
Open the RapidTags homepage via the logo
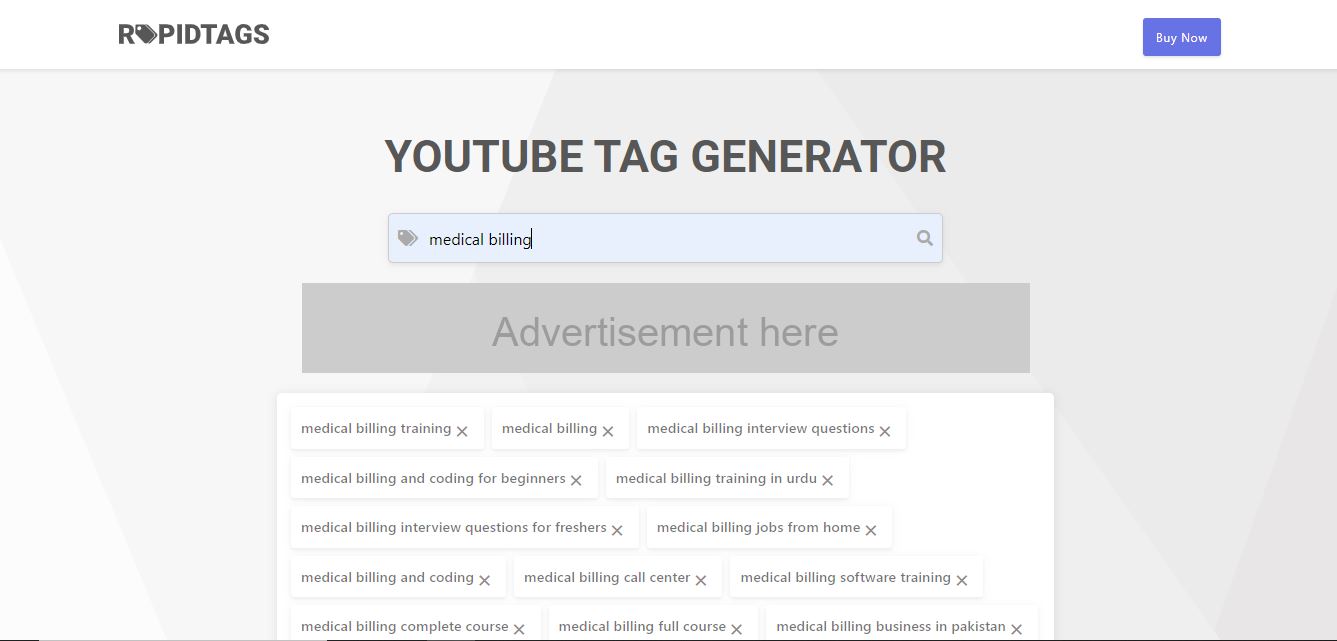pyautogui.click(x=193, y=33)
